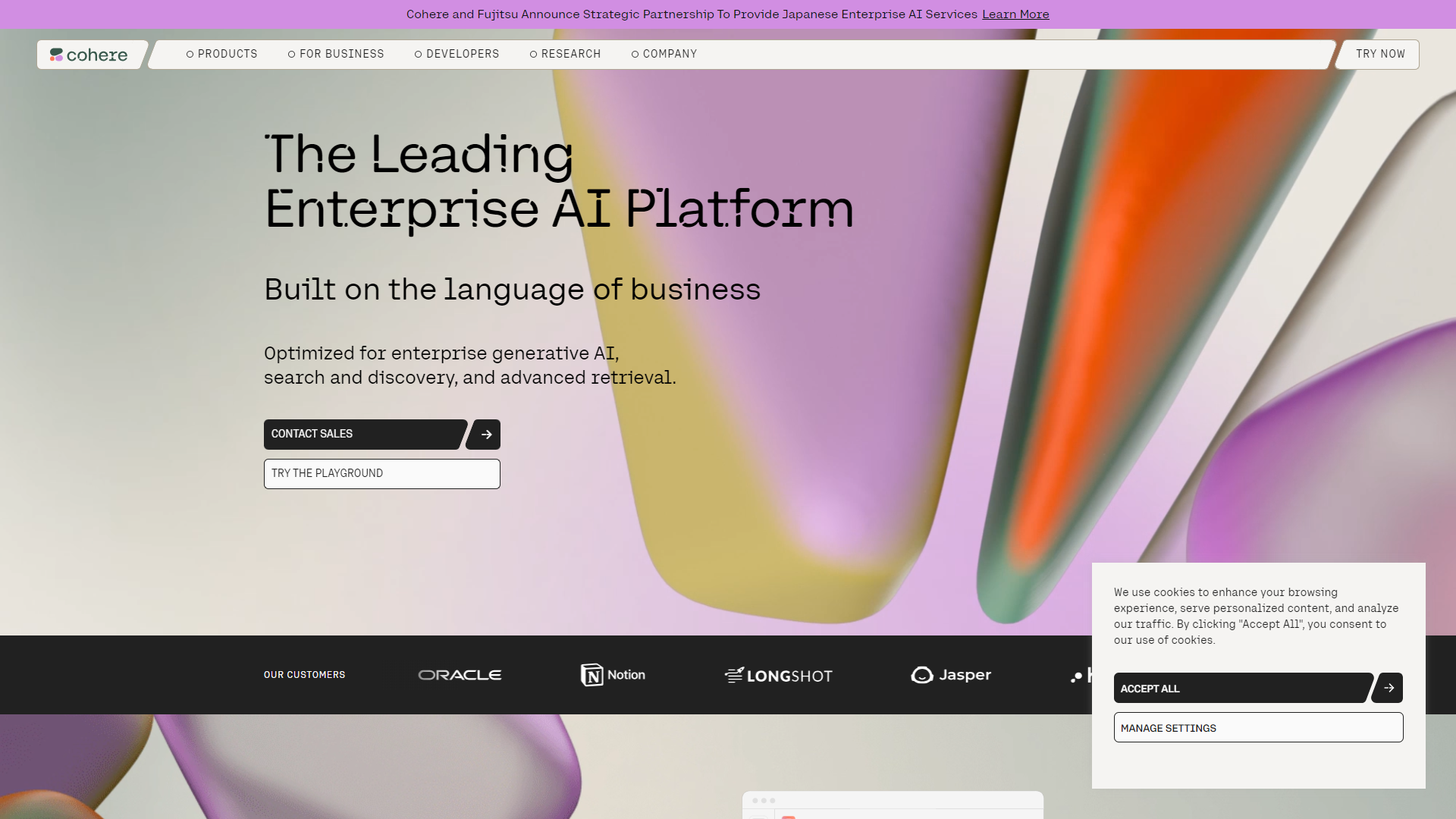Click the Notion customer logo
The width and height of the screenshot is (1456, 819).
coord(613,674)
